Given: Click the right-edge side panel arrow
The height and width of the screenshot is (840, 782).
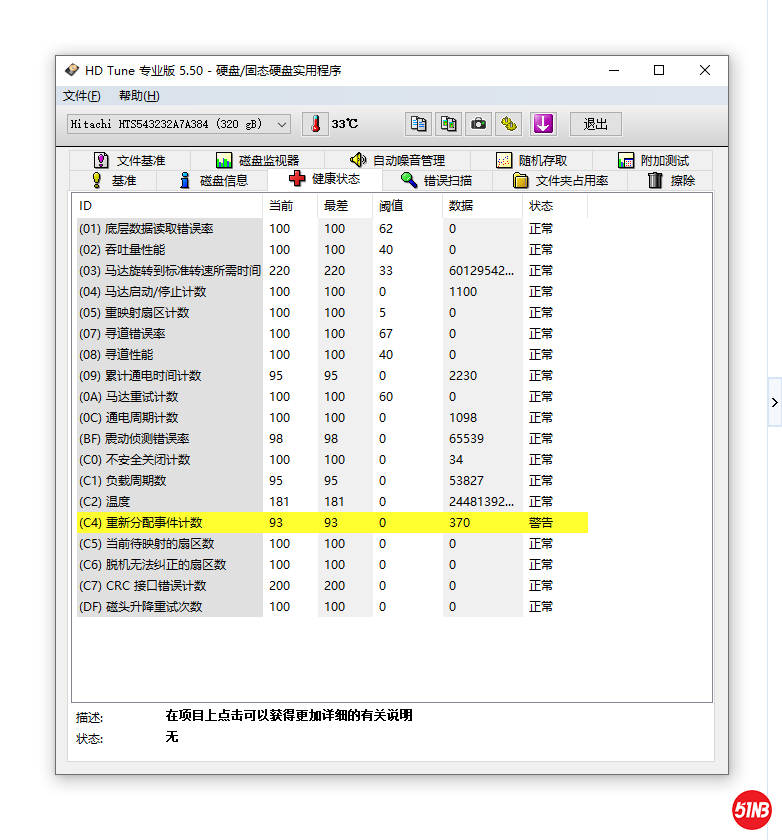Looking at the screenshot, I should tap(774, 402).
